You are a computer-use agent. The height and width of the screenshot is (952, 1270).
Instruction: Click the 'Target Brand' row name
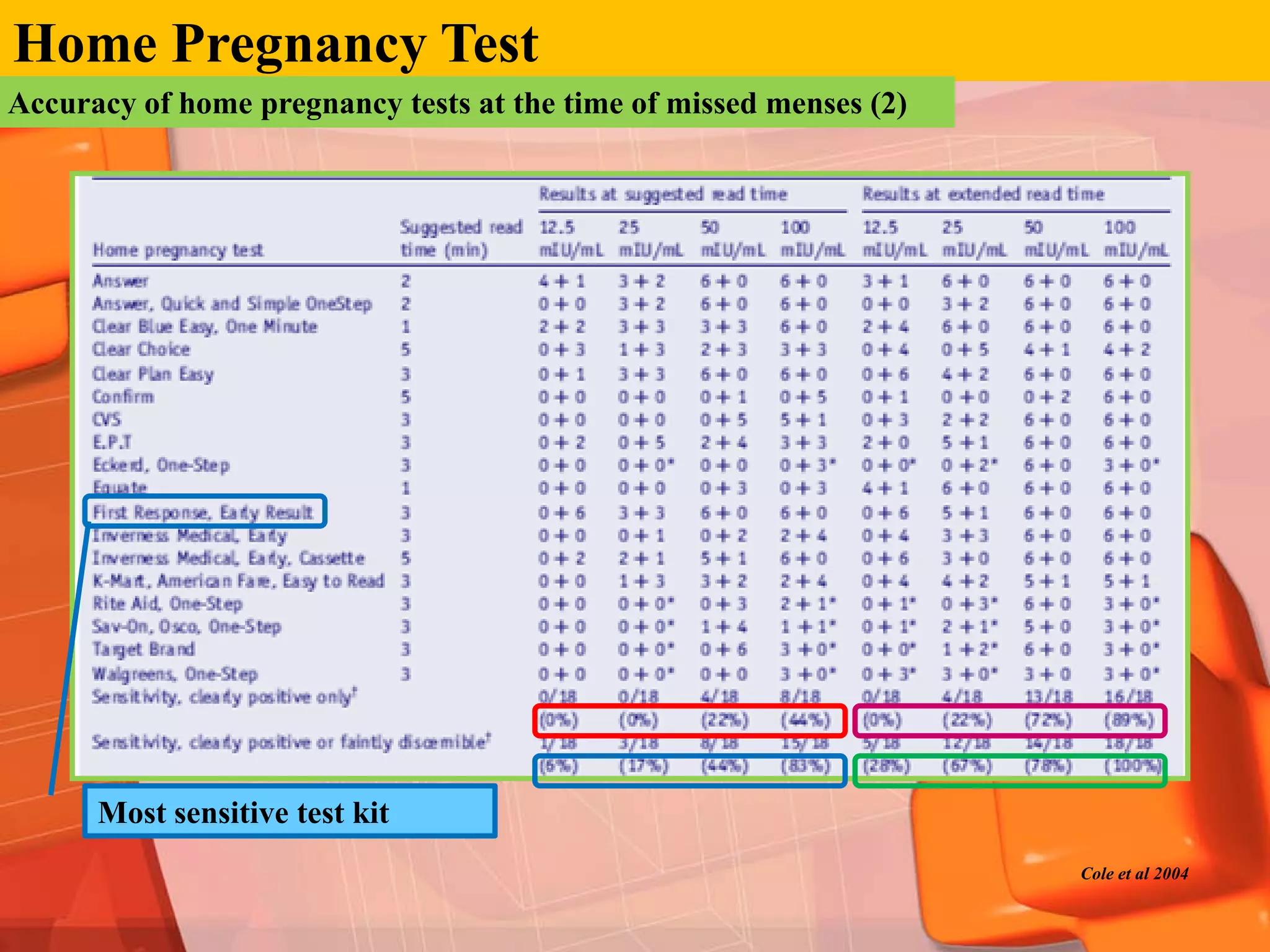tap(144, 650)
